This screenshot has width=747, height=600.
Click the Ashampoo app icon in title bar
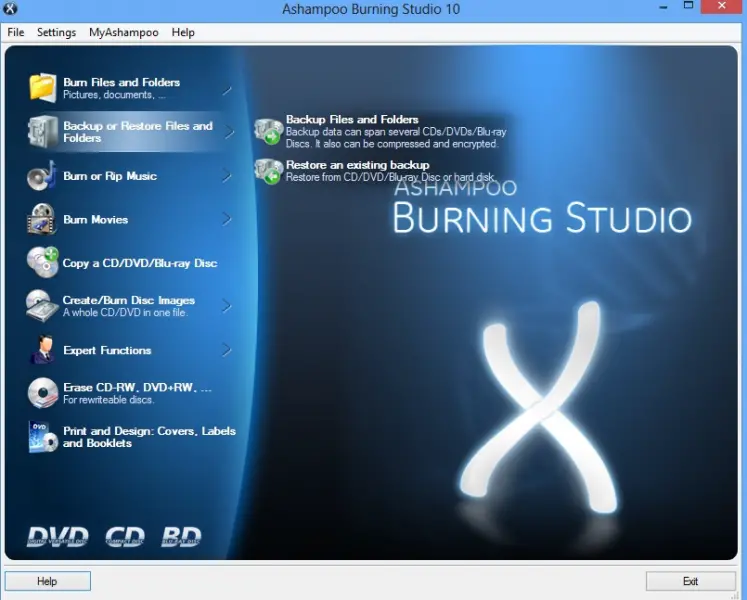pyautogui.click(x=10, y=8)
